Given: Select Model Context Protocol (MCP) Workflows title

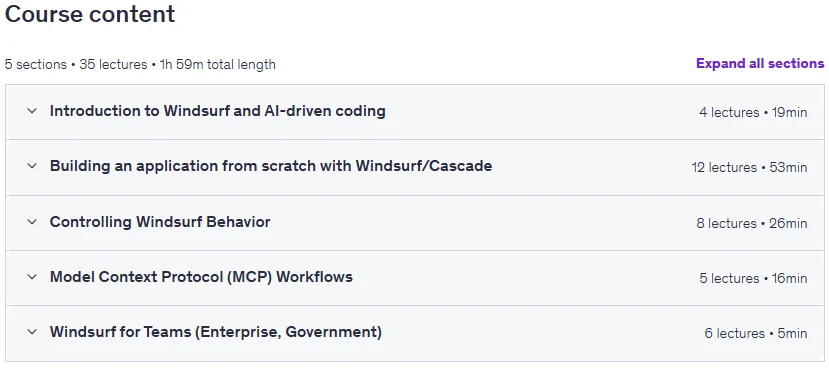Looking at the screenshot, I should (x=201, y=276).
